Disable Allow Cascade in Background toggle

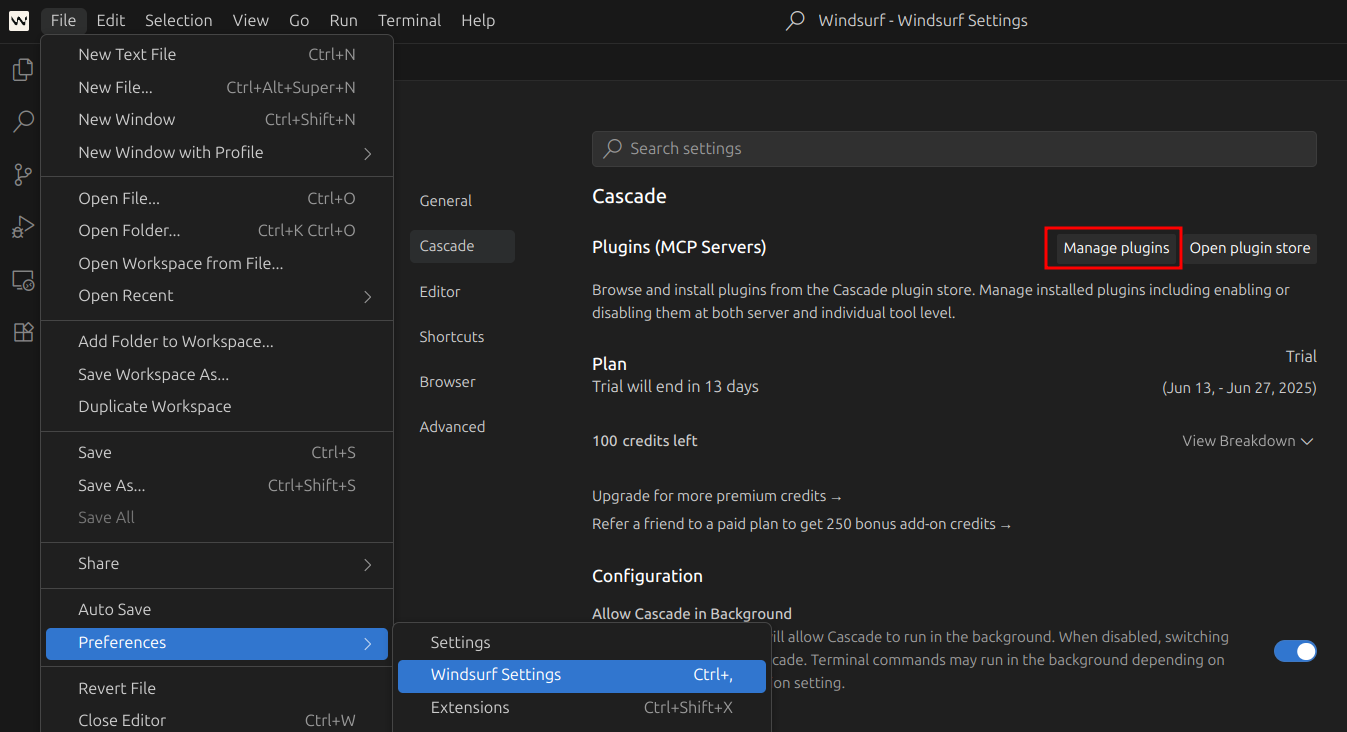pos(1295,652)
